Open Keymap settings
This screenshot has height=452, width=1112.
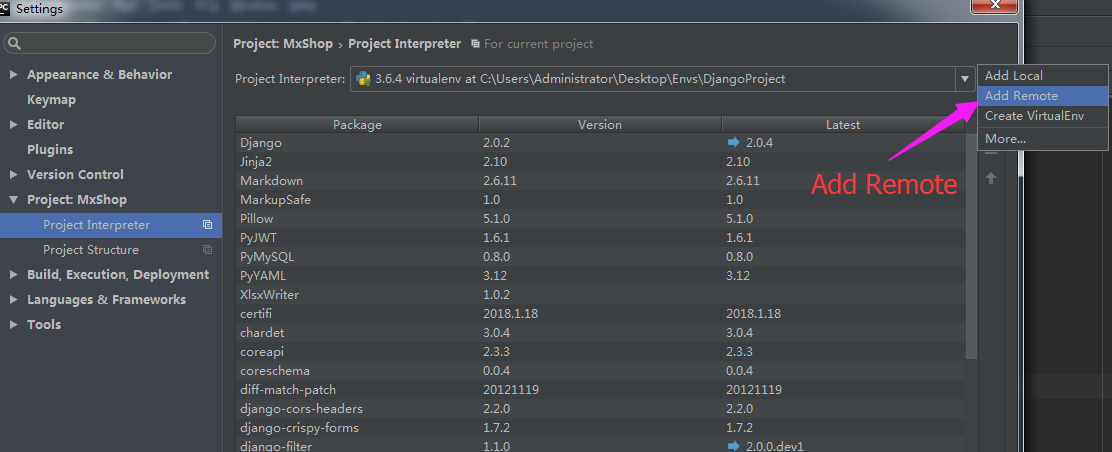click(51, 100)
